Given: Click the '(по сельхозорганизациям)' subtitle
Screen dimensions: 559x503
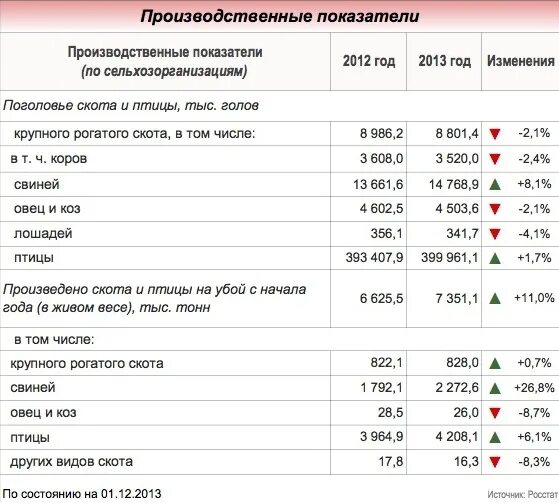Looking at the screenshot, I should tap(164, 71).
